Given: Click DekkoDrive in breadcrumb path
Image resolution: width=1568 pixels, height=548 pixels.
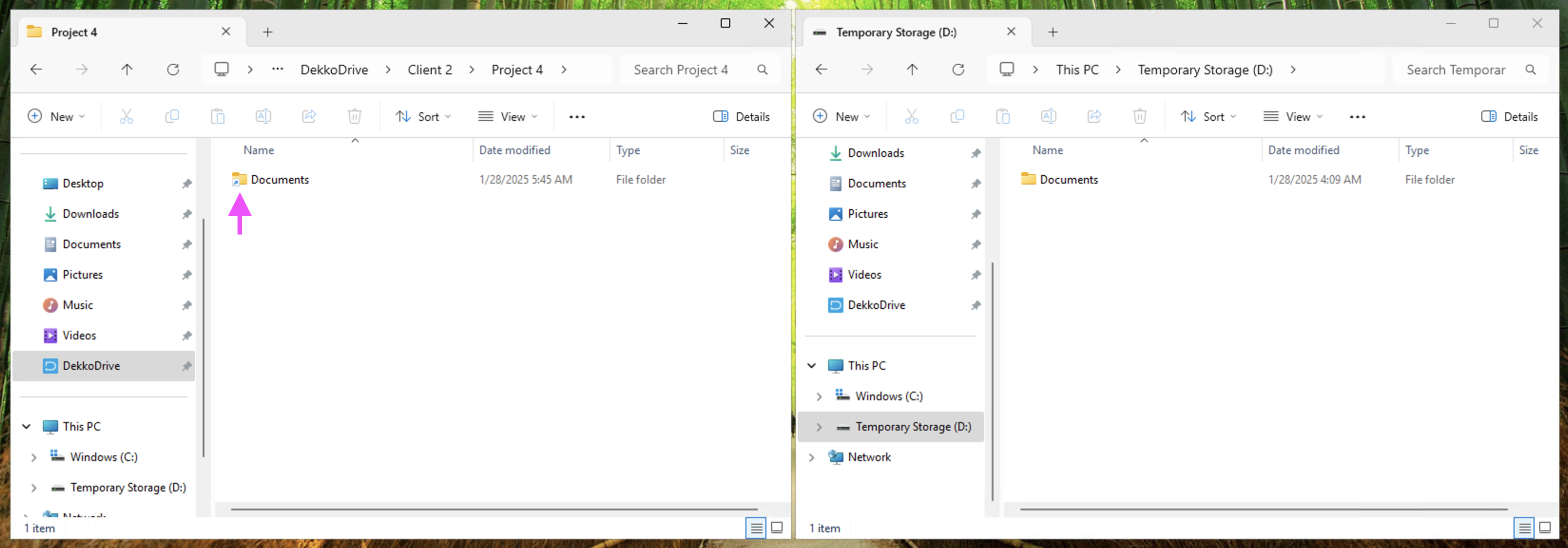Looking at the screenshot, I should [334, 70].
